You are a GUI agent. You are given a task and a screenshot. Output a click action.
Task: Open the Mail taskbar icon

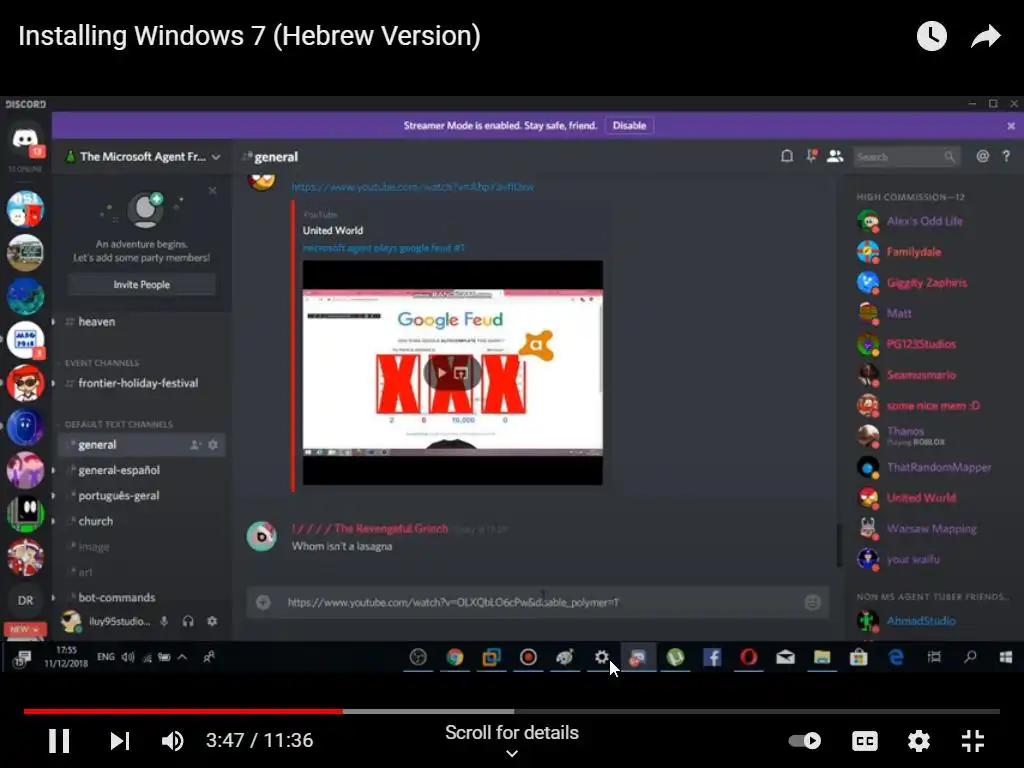coord(785,657)
